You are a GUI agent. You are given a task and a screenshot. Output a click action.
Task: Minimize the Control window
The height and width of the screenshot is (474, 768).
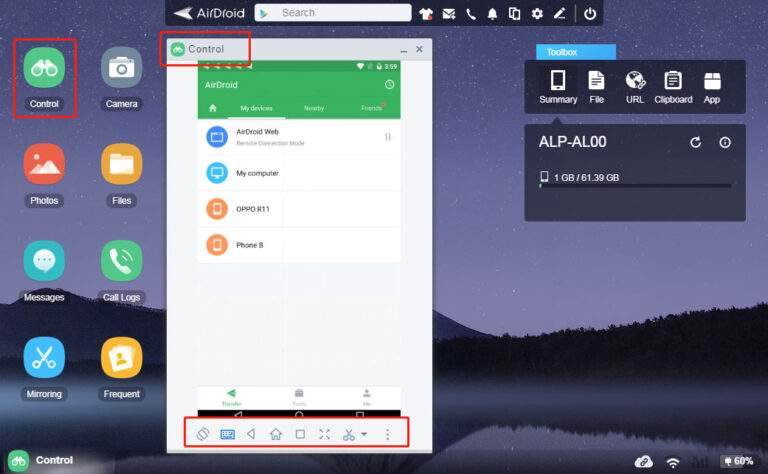404,50
